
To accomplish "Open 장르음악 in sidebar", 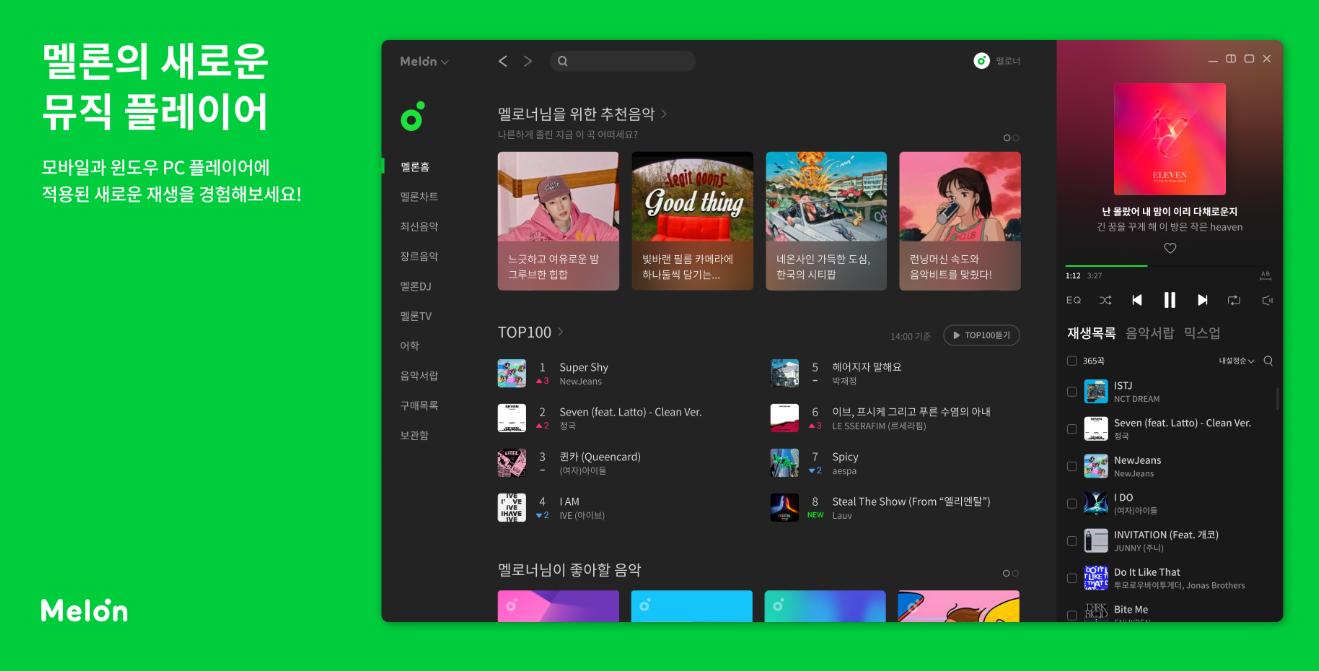I will 419,257.
